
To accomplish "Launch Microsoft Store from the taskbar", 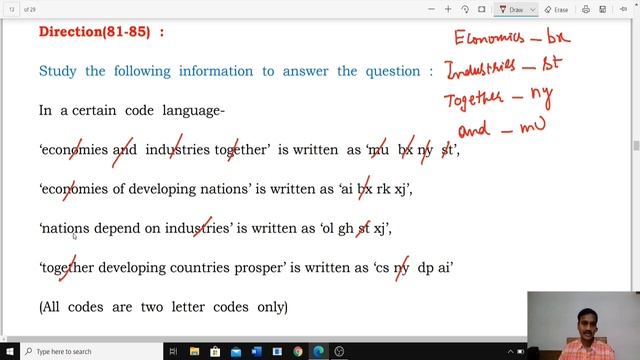I will (215, 351).
